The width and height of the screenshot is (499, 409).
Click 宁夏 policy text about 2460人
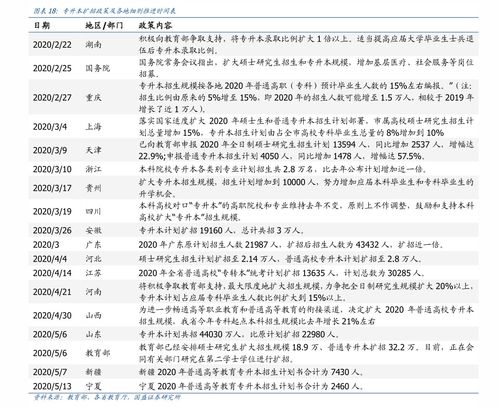click(251, 386)
